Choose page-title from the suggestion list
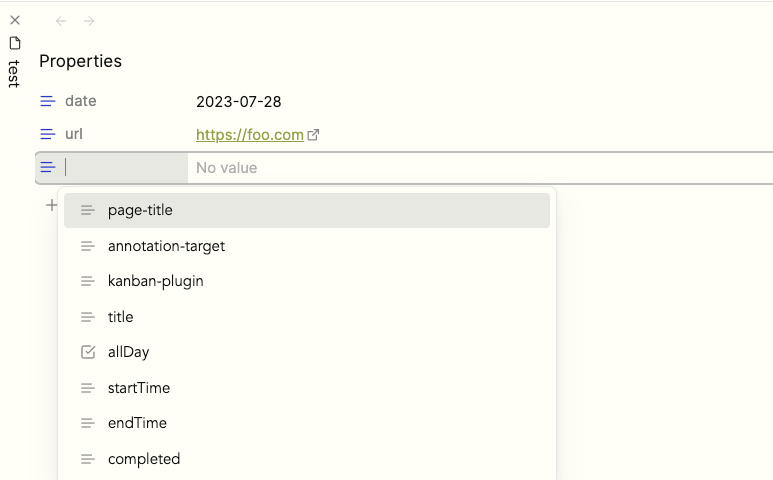Image resolution: width=773 pixels, height=480 pixels. click(x=307, y=210)
